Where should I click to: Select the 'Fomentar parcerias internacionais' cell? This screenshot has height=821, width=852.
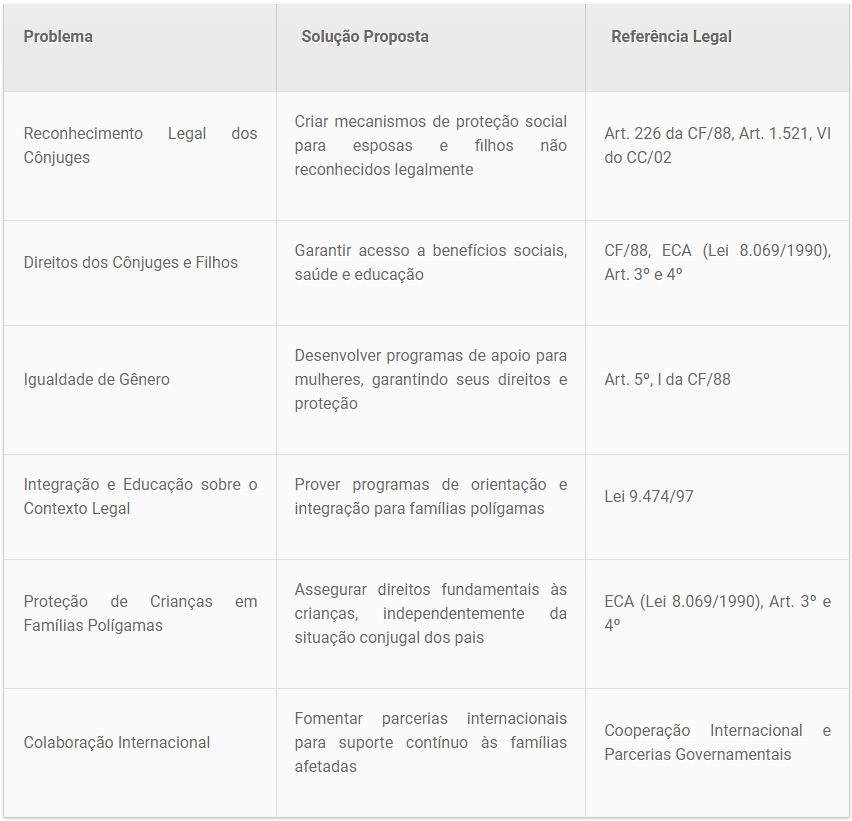point(430,743)
